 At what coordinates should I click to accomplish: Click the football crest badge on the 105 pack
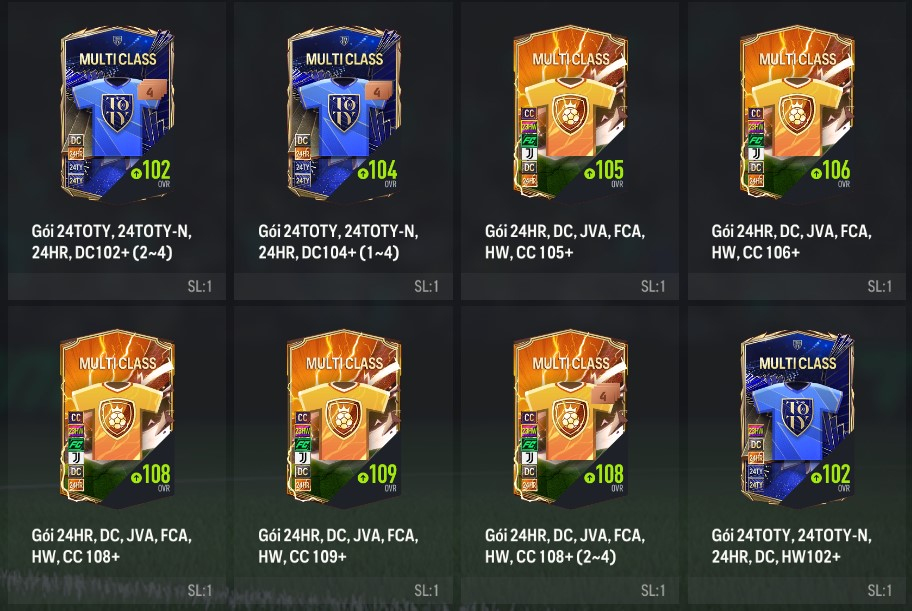point(570,115)
